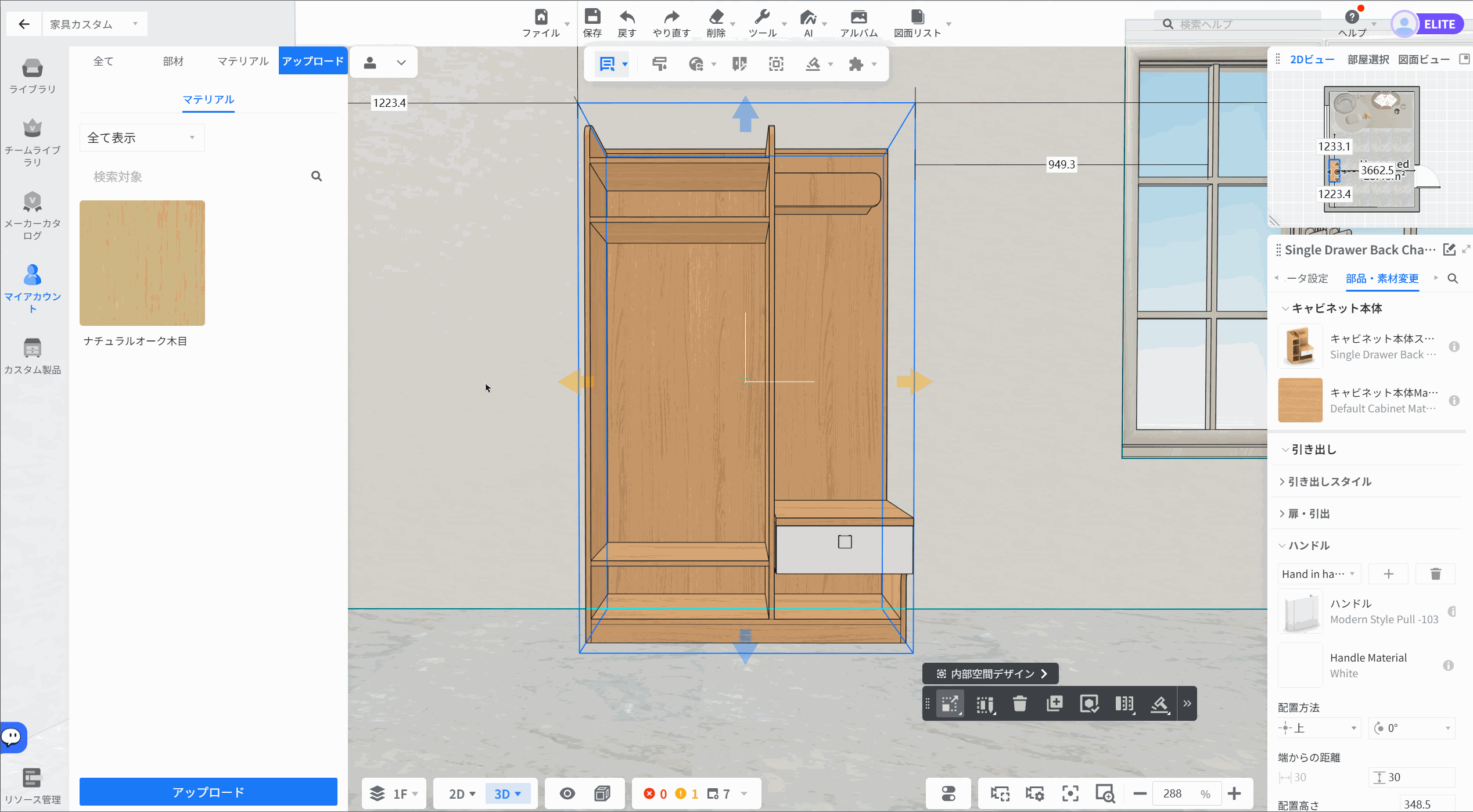1473x812 pixels.
Task: Open the ファイル (File) menu icon
Action: tap(541, 17)
